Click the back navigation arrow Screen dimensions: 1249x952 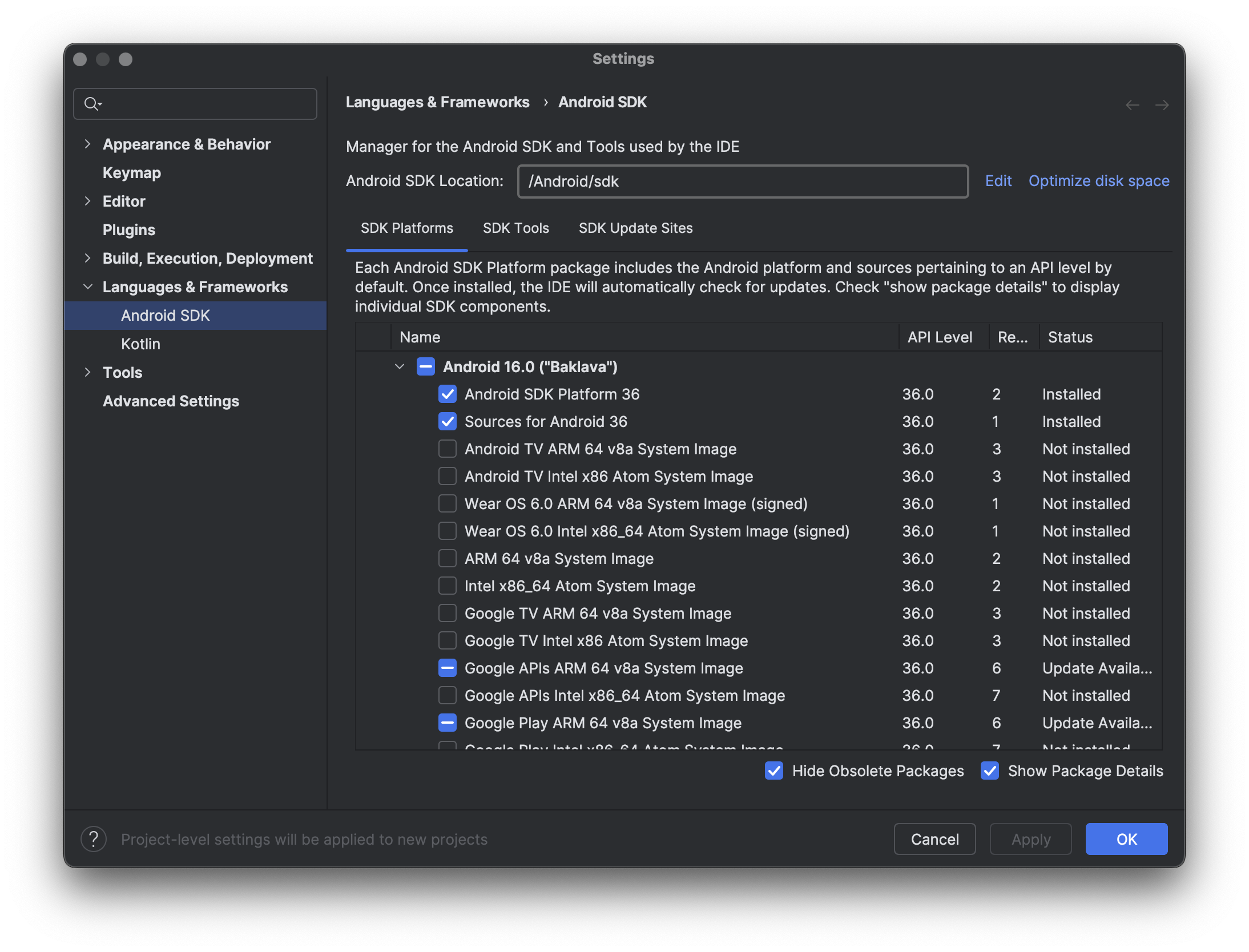click(1133, 104)
